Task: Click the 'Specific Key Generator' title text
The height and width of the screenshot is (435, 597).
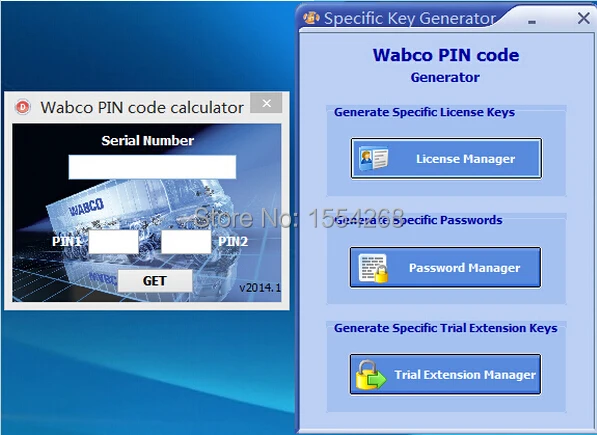Action: click(x=410, y=18)
